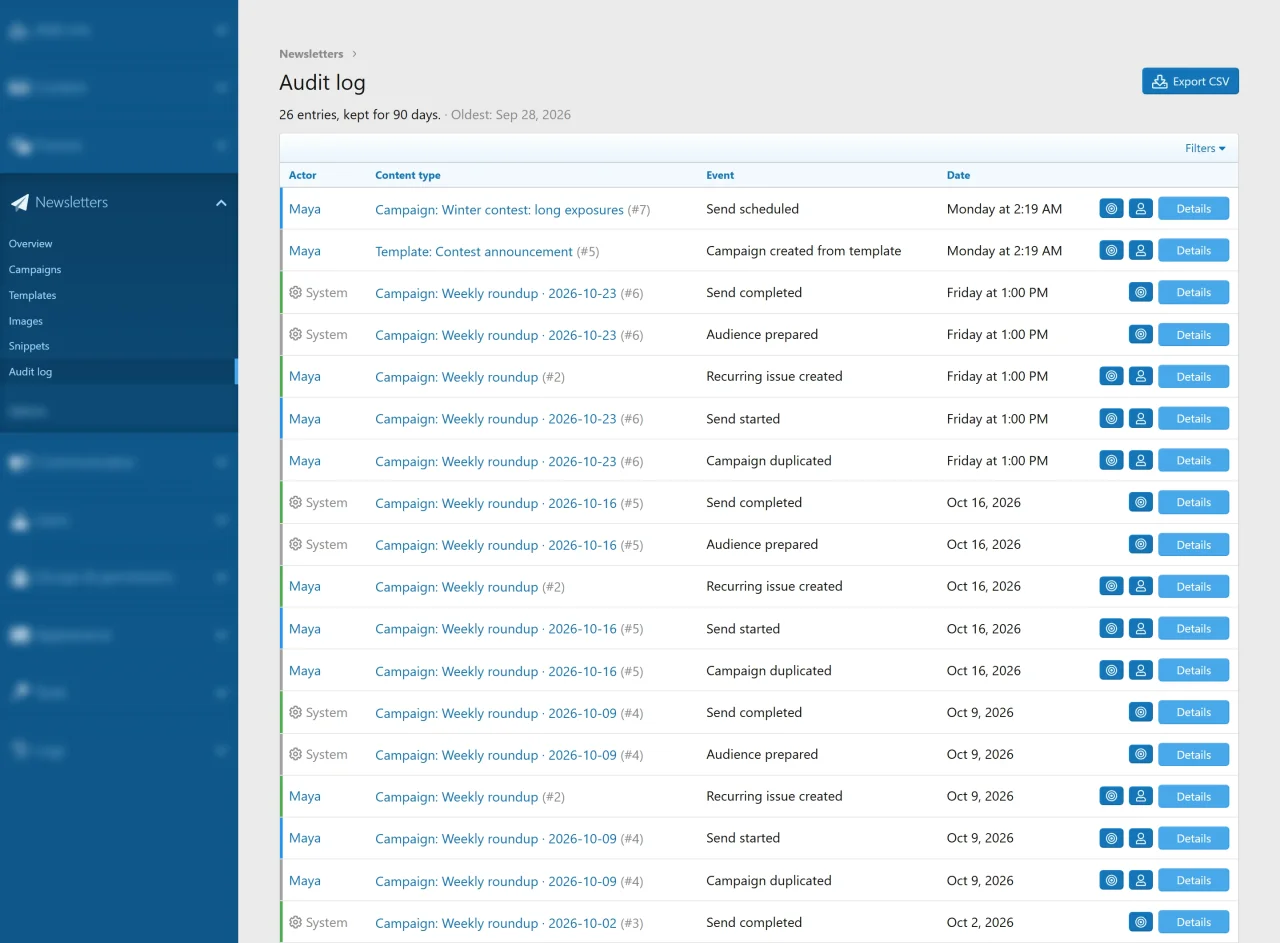Go to Campaigns in the sidebar
The image size is (1280, 943).
35,270
